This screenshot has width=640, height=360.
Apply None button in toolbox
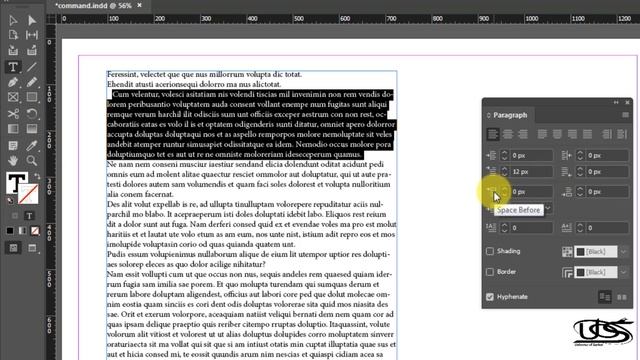35,231
